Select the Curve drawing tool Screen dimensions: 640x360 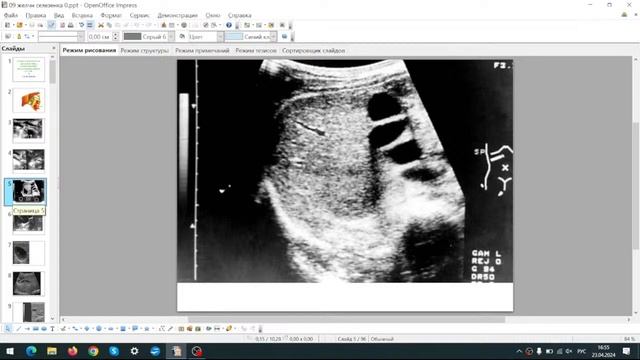(x=63, y=329)
